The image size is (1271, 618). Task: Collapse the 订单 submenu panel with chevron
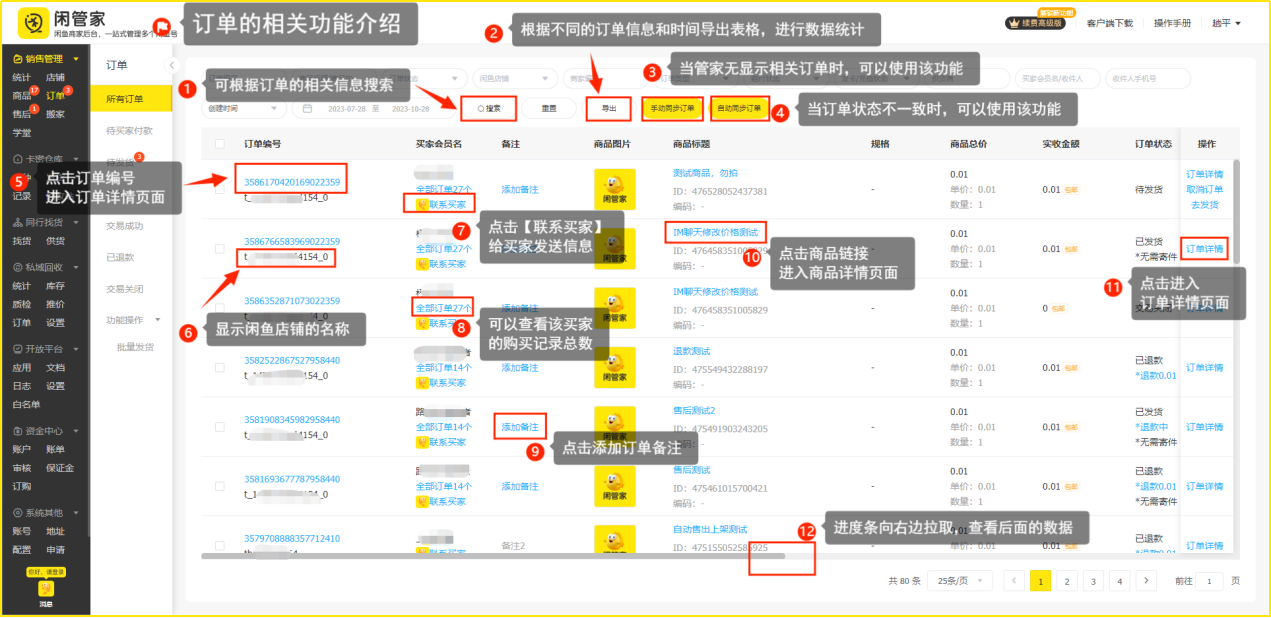click(171, 65)
